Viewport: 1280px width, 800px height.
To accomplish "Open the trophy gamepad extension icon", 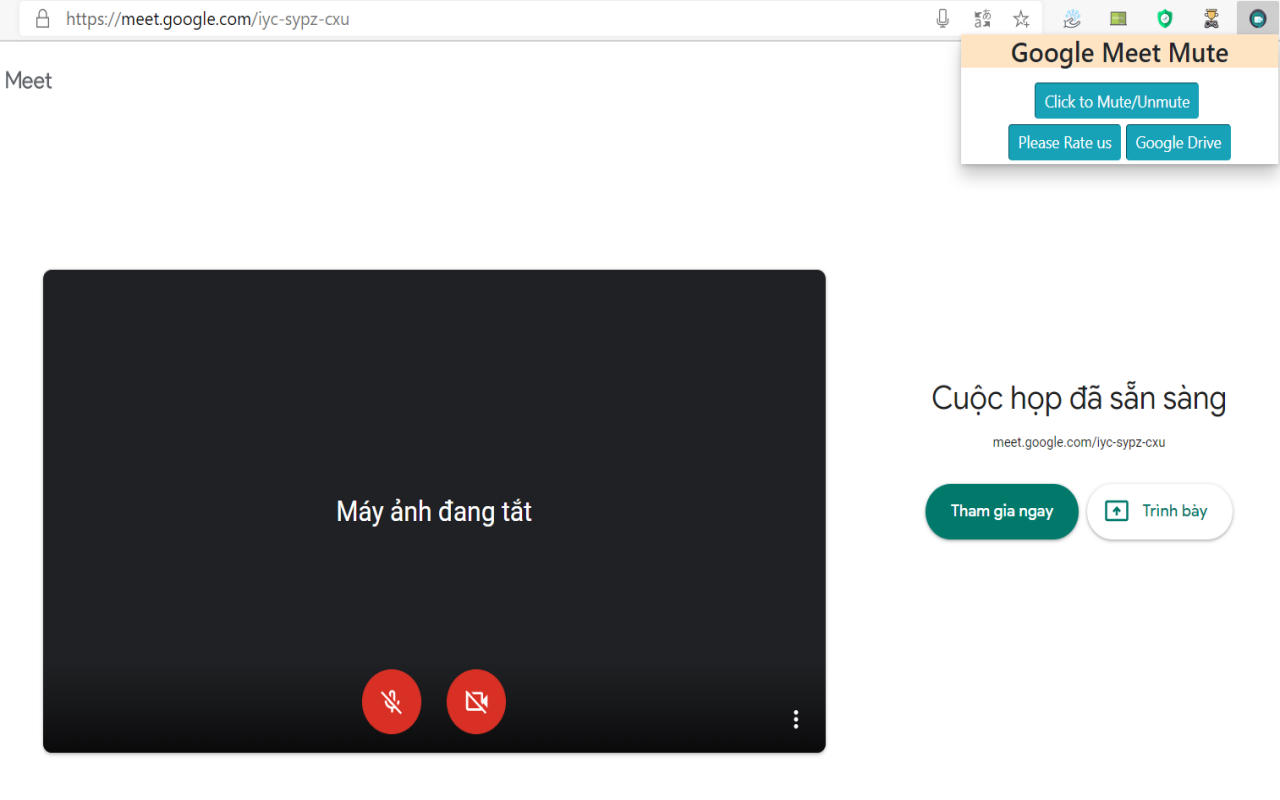I will [x=1211, y=18].
